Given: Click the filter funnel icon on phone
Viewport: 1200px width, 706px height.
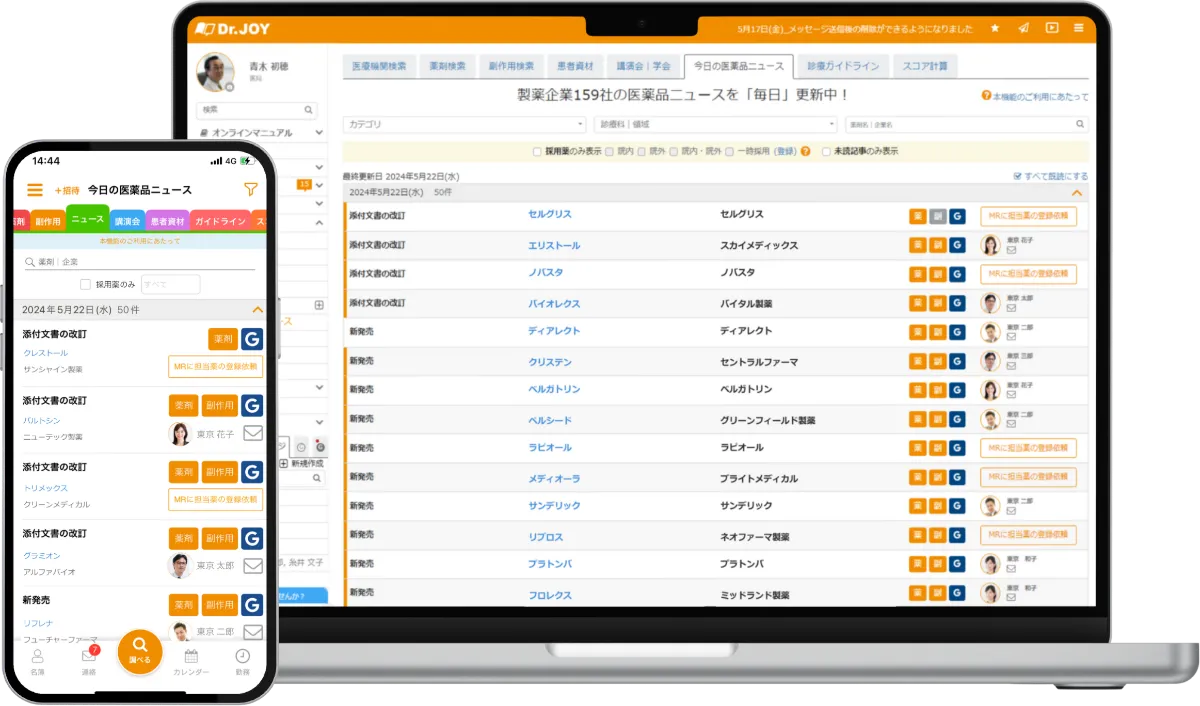Looking at the screenshot, I should 250,190.
